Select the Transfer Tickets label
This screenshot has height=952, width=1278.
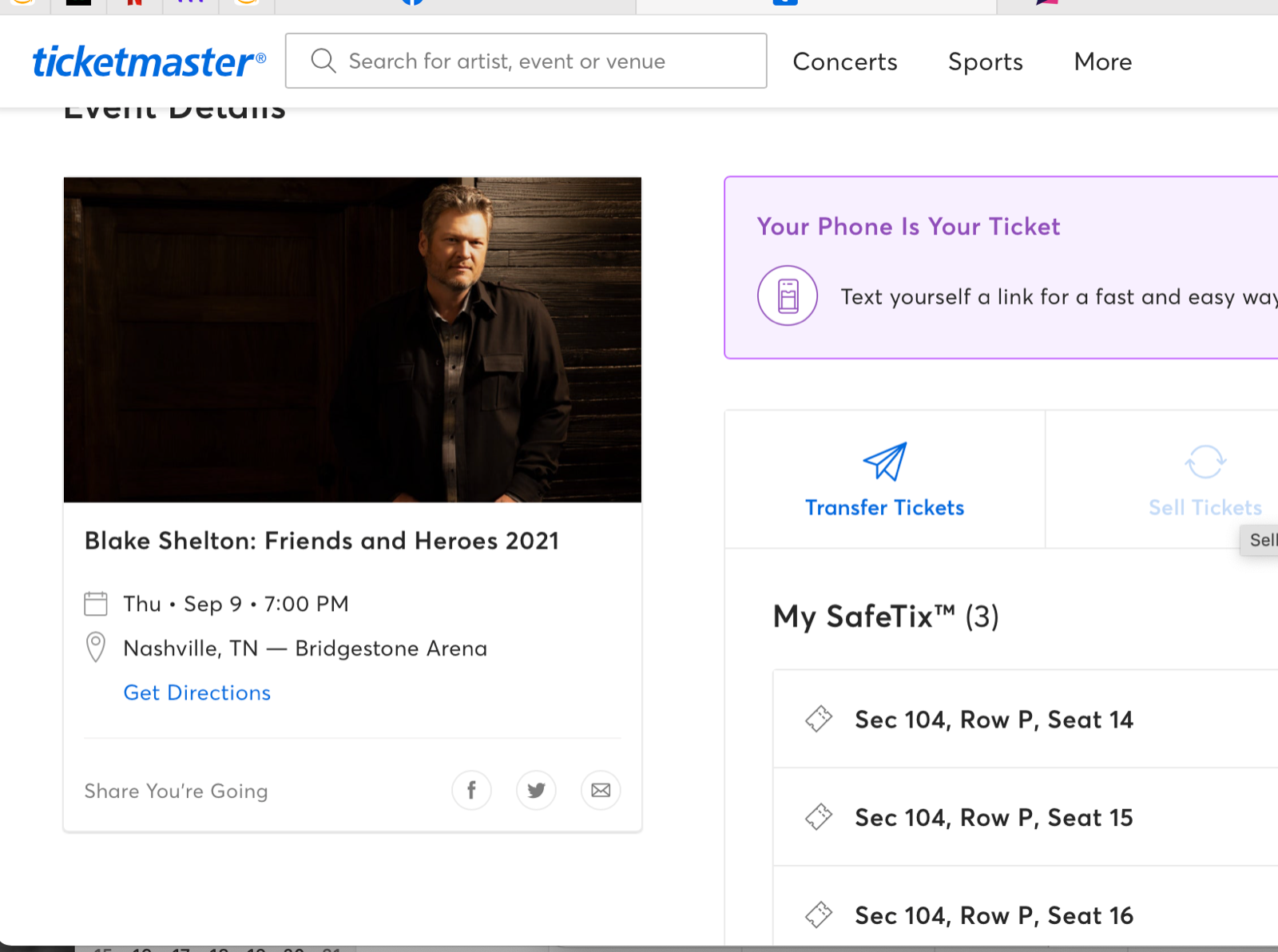885,508
